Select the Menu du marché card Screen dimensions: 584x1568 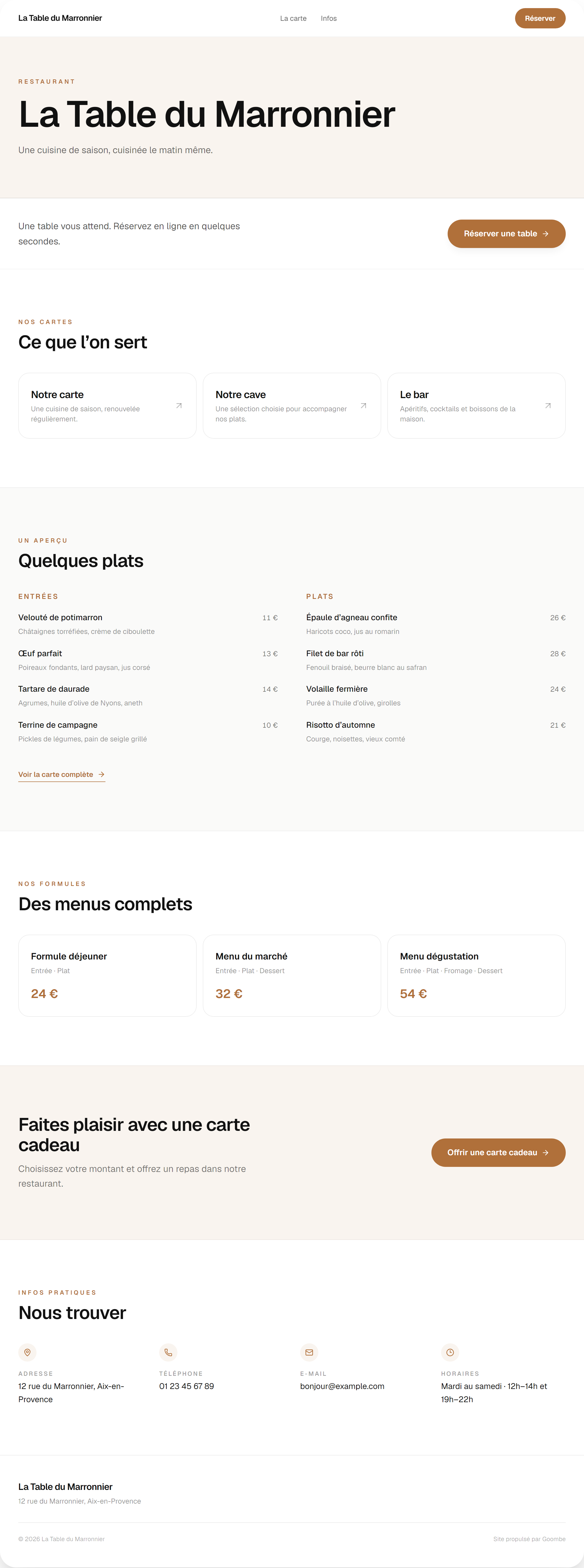[292, 976]
